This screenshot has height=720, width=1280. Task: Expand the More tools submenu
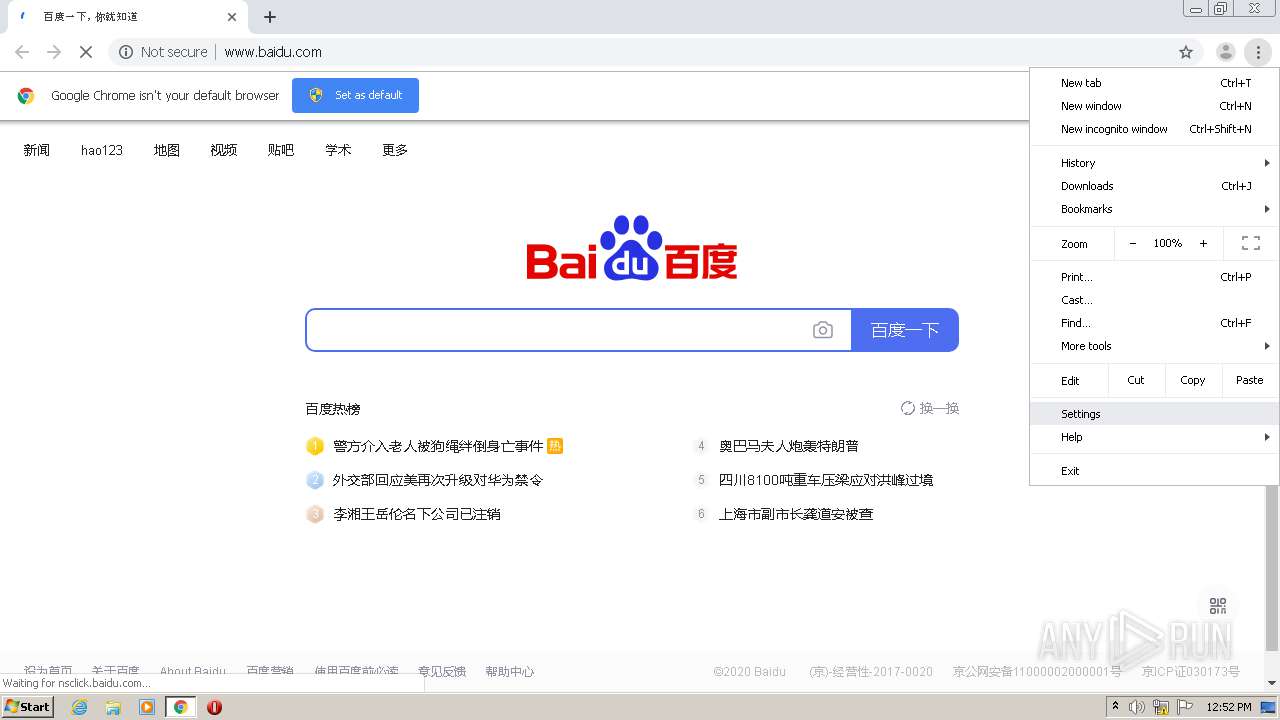[x=1154, y=346]
